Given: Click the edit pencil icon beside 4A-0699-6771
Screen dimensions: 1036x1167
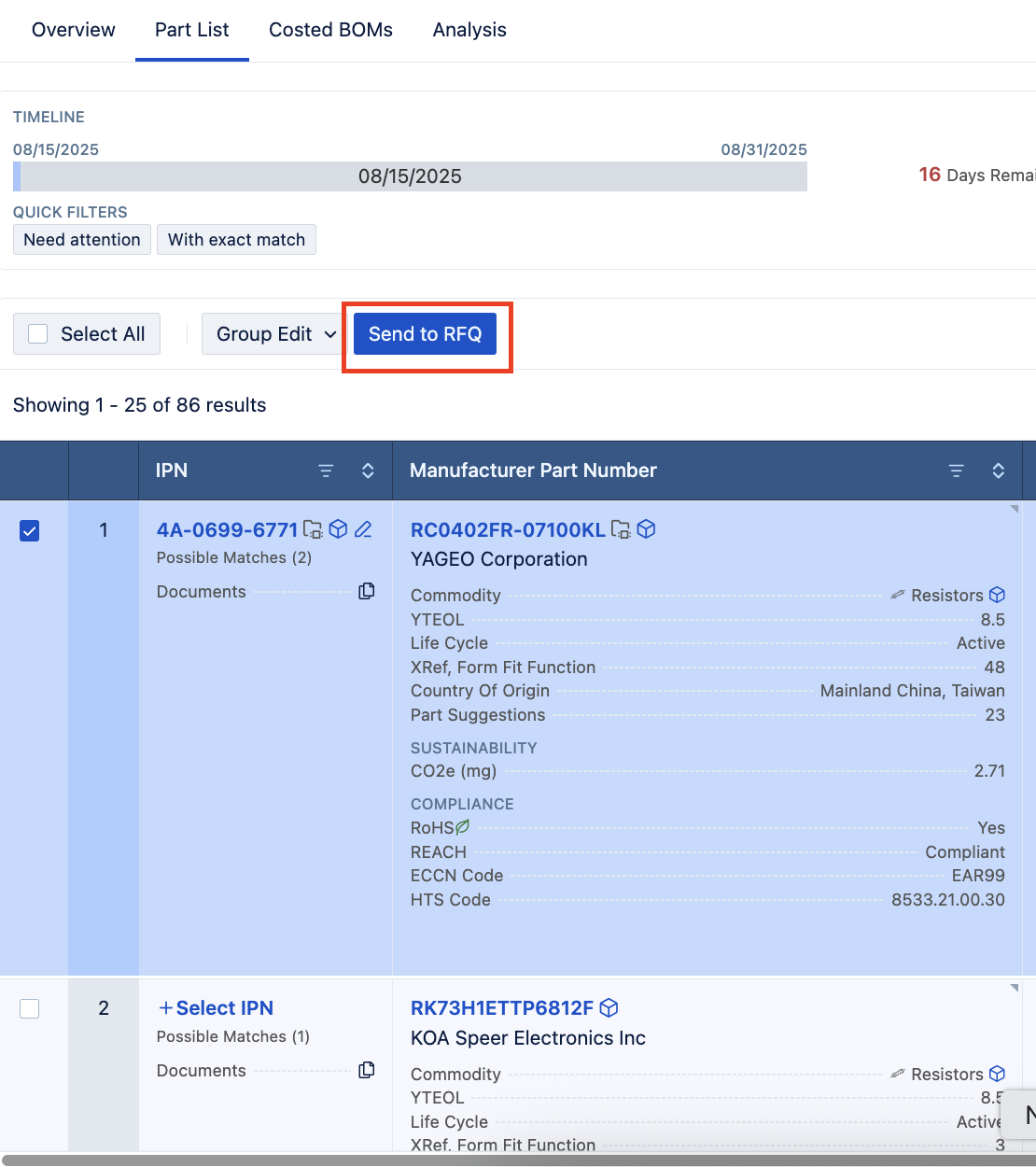Looking at the screenshot, I should point(363,529).
